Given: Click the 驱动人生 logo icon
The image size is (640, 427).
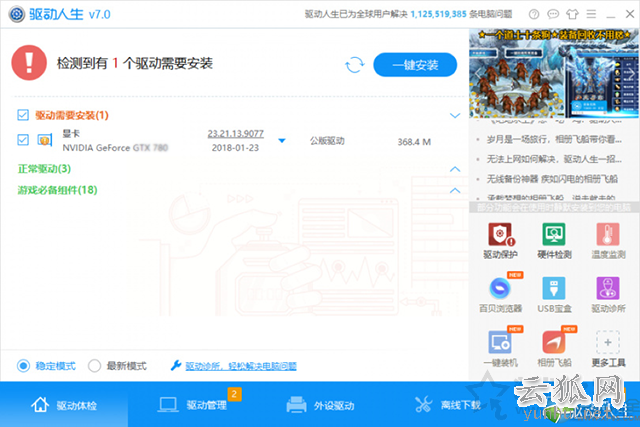Looking at the screenshot, I should point(17,14).
